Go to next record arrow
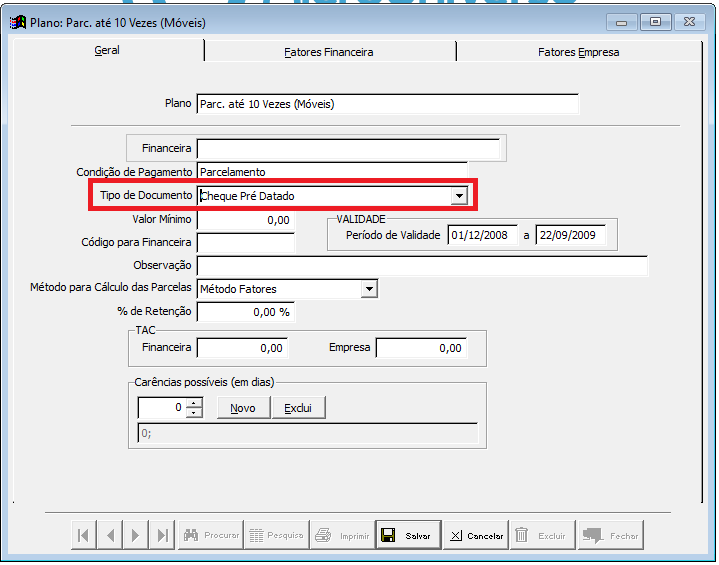Viewport: 719px width, 565px height. pyautogui.click(x=136, y=536)
